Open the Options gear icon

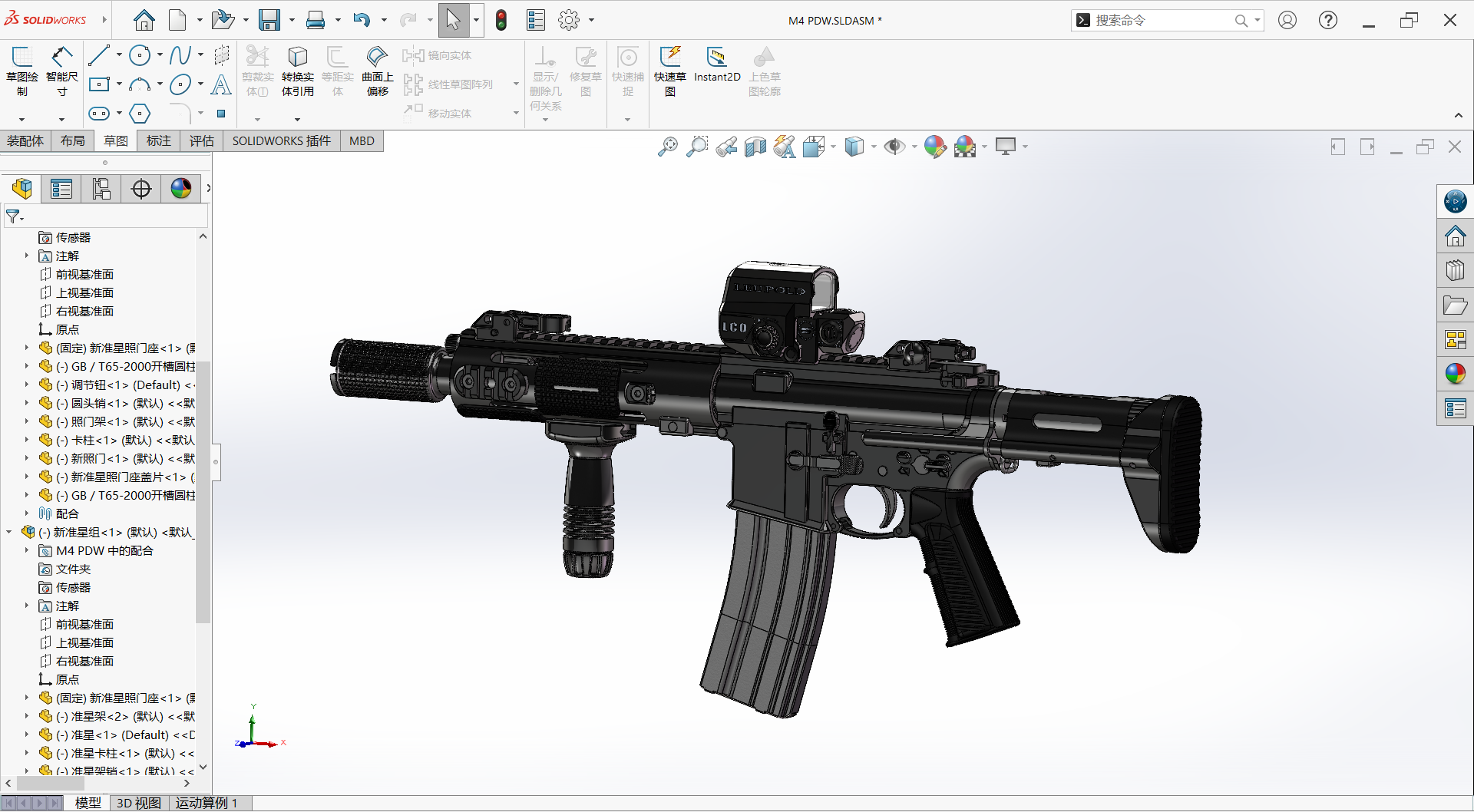coord(569,20)
